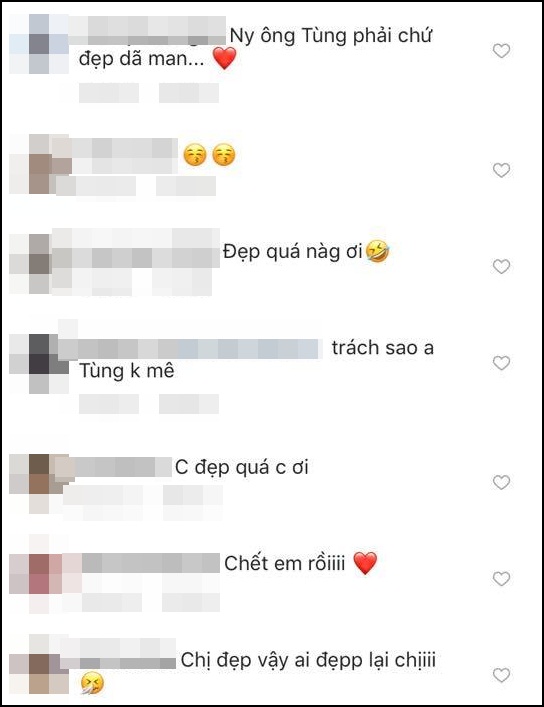
Task: Like the "Đẹp quá nàg ơi" comment
Action: (x=501, y=266)
